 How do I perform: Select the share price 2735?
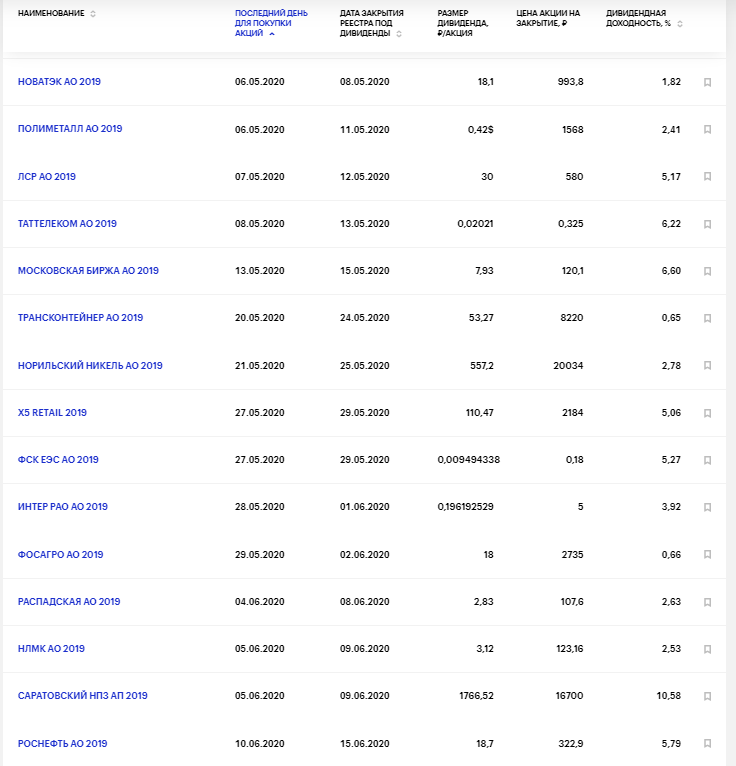(x=572, y=554)
